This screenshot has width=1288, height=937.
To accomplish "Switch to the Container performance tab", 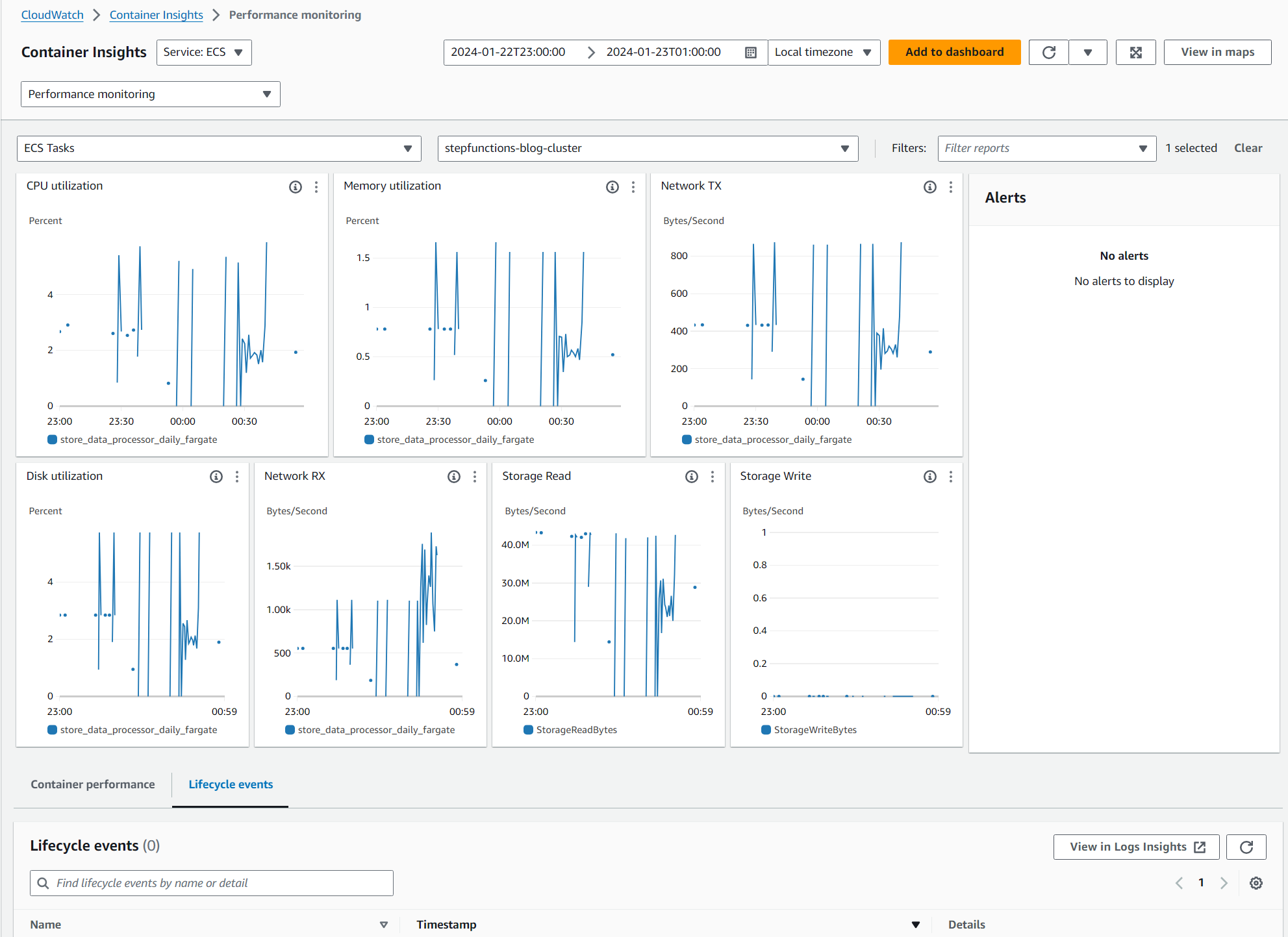I will click(93, 784).
